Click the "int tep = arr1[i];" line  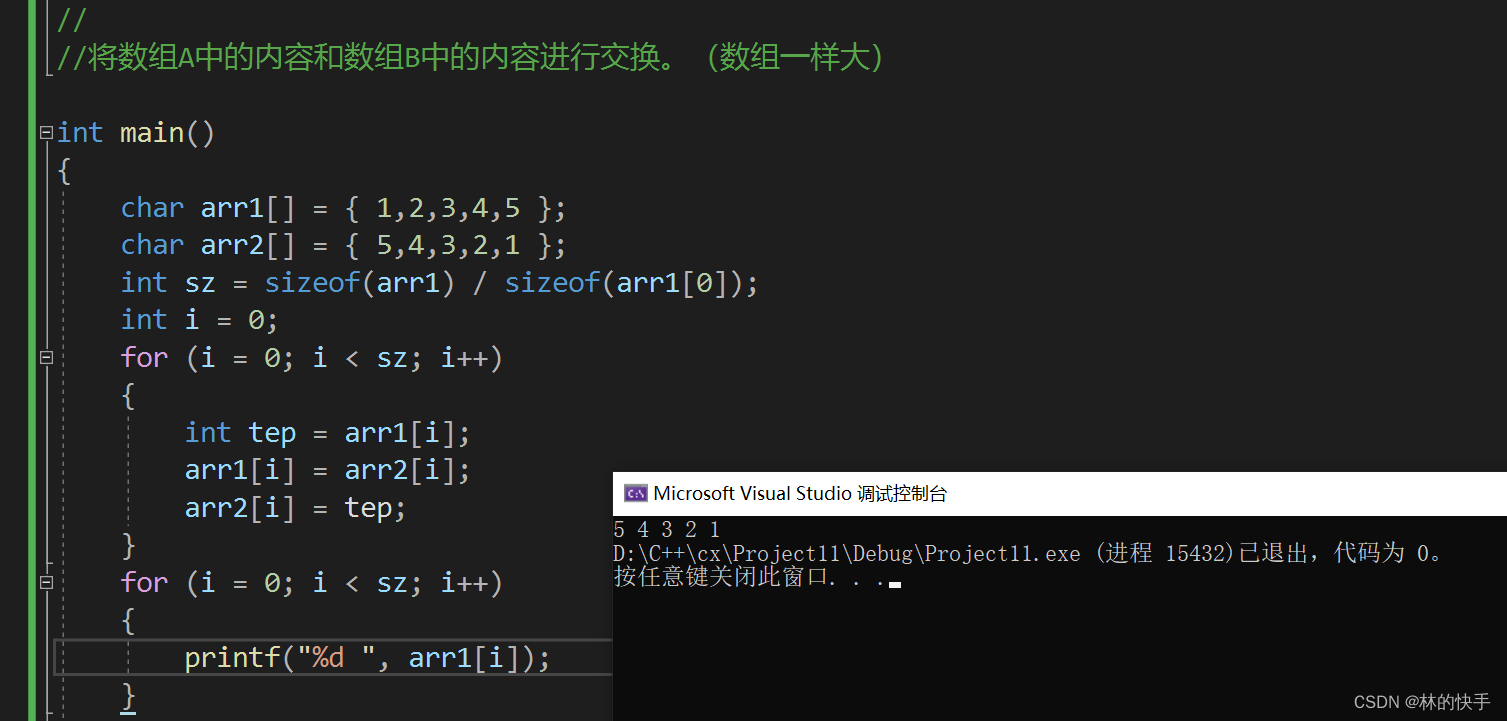click(x=328, y=433)
